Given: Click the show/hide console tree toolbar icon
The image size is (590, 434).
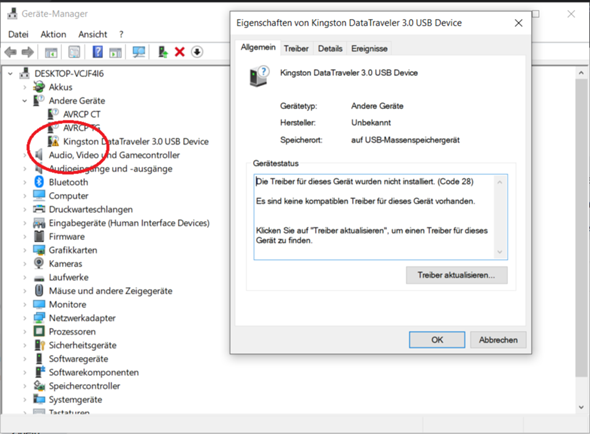Looking at the screenshot, I should [x=51, y=52].
